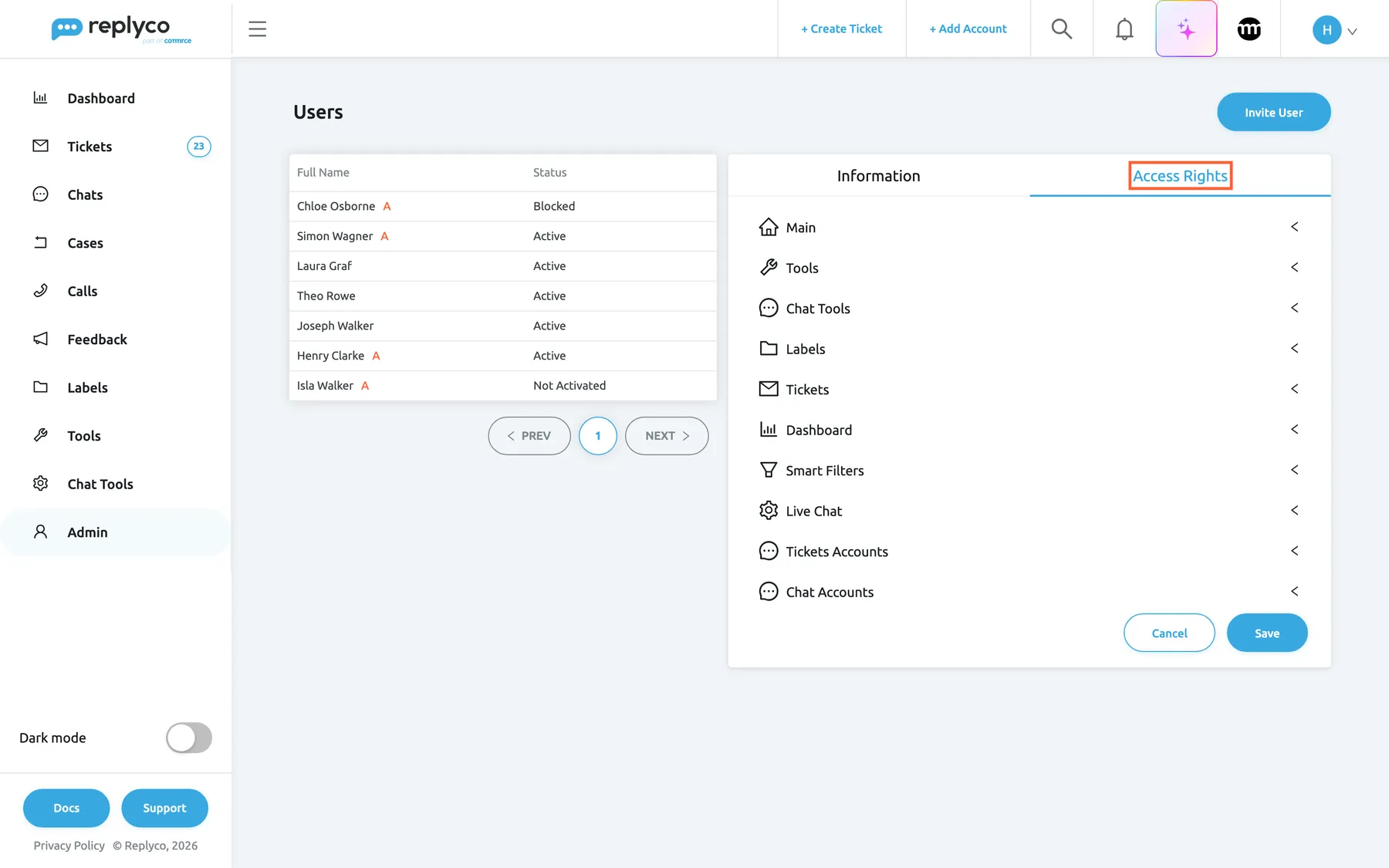Screen dimensions: 1389x868
Task: Select the Access Rights tab
Action: point(1180,176)
